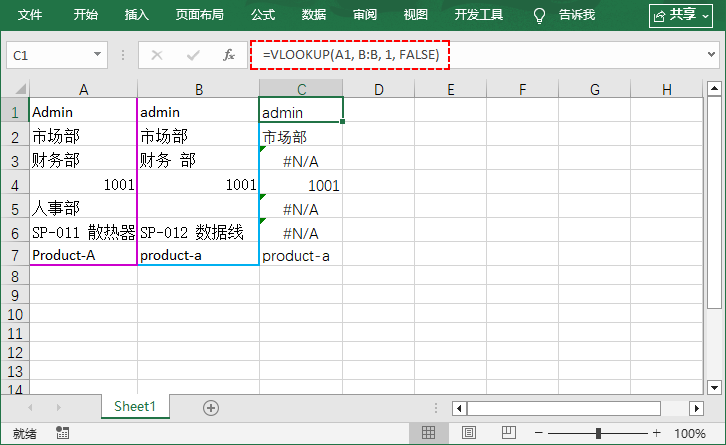Click cell A1 containing Admin
Screen dimensions: 726x445
tap(83, 112)
